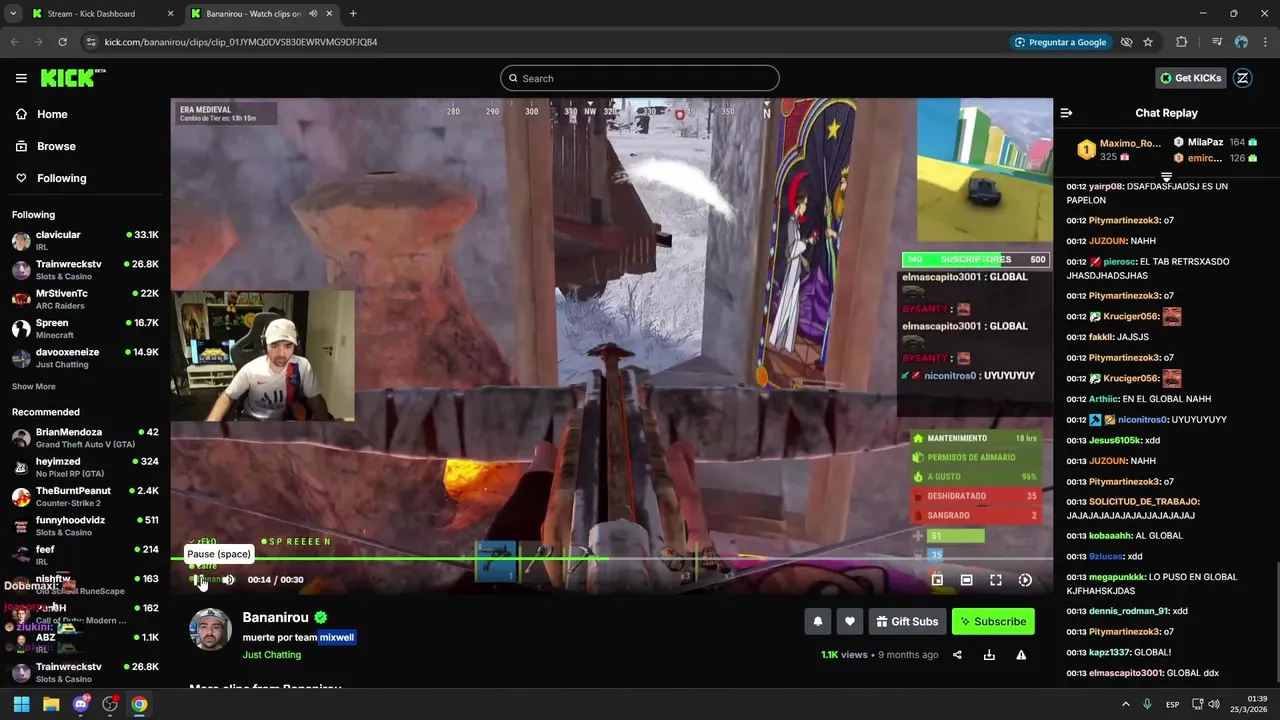The image size is (1280, 720).
Task: Click the address bar URL
Action: click(x=241, y=42)
